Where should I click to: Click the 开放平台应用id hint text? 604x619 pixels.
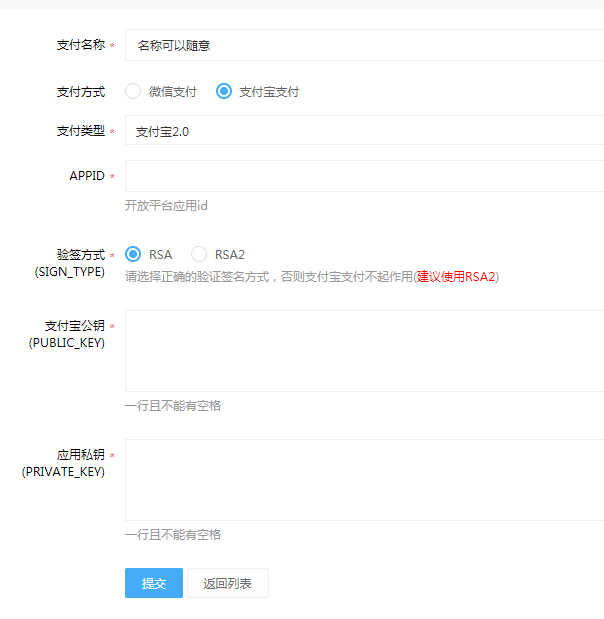[x=166, y=206]
